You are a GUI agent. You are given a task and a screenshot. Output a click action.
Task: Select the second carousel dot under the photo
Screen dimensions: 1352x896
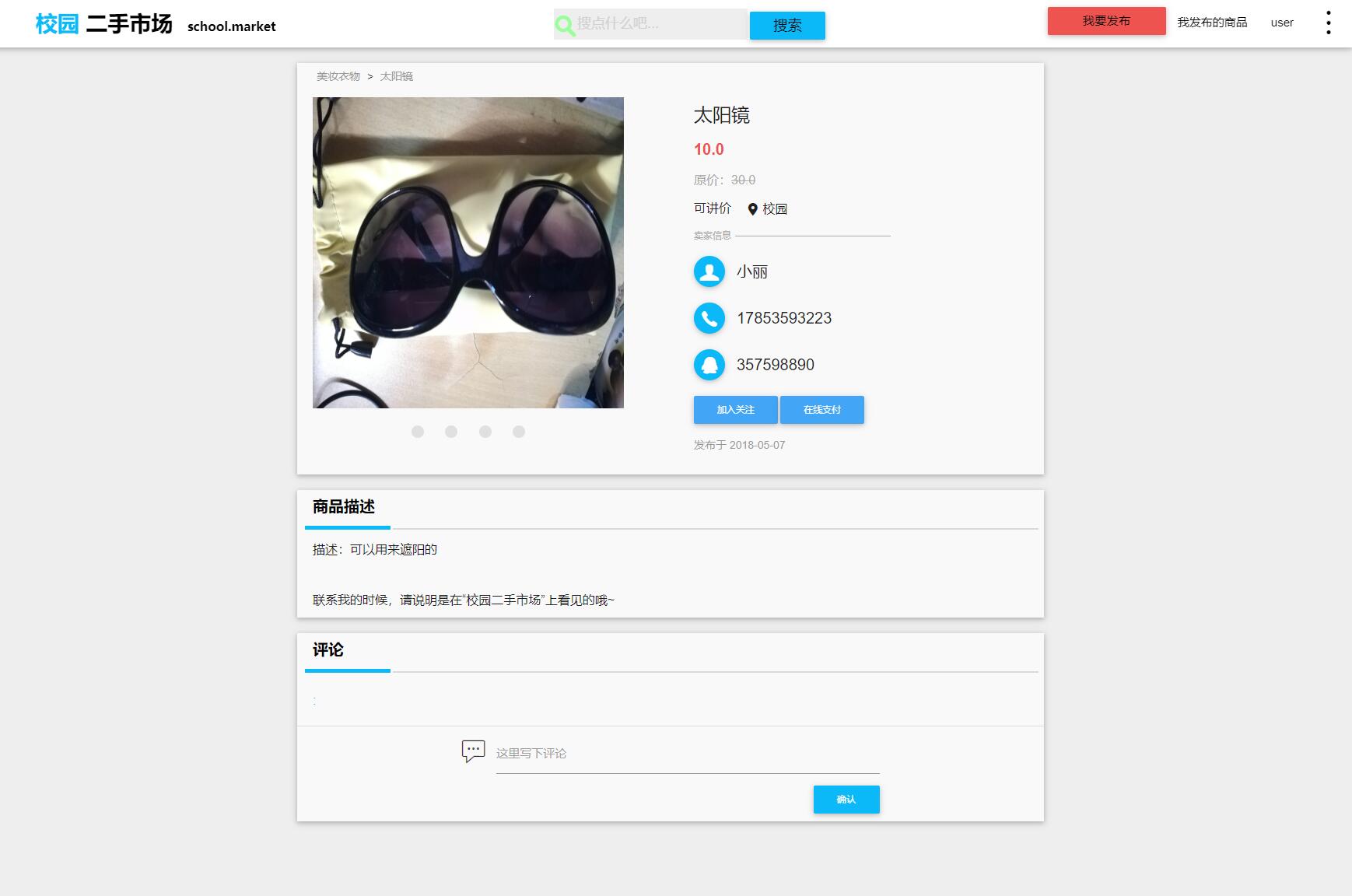[x=451, y=431]
